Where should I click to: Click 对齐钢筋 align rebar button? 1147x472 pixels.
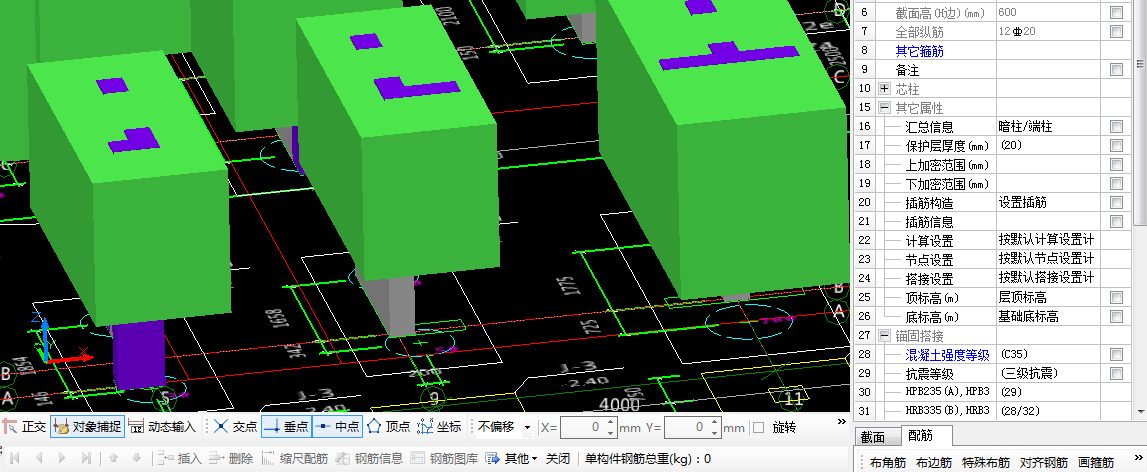click(x=1044, y=462)
